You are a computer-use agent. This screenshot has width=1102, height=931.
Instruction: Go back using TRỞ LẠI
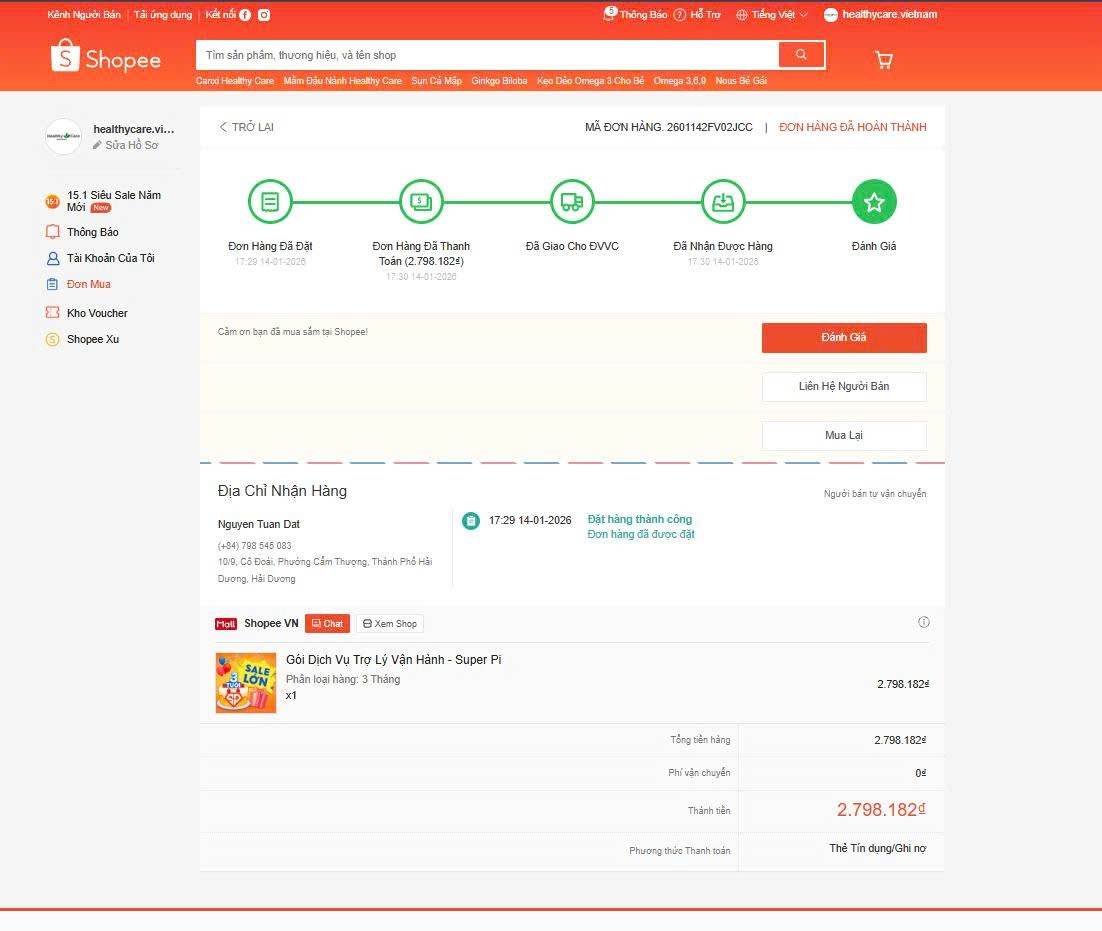(x=247, y=127)
